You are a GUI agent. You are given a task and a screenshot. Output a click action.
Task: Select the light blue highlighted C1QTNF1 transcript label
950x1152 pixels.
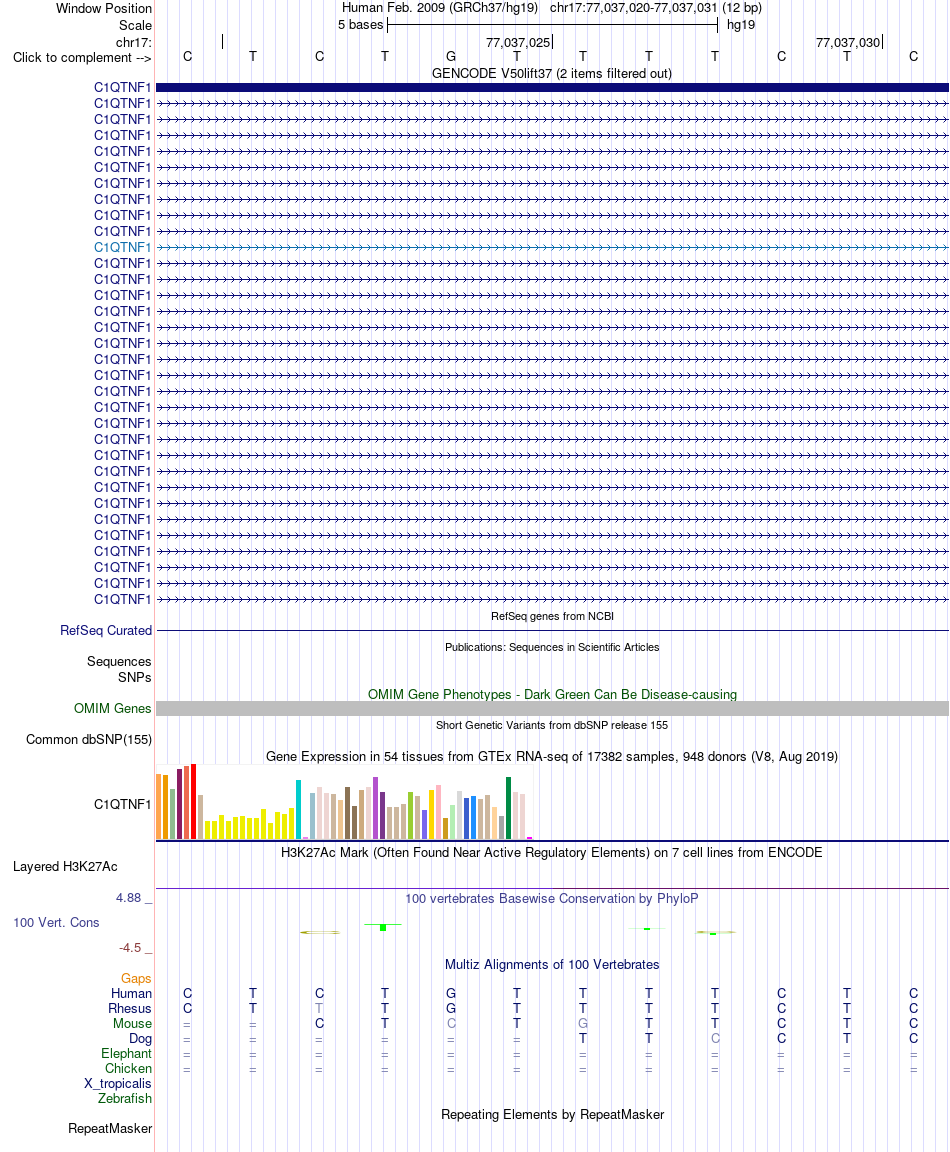click(x=122, y=248)
